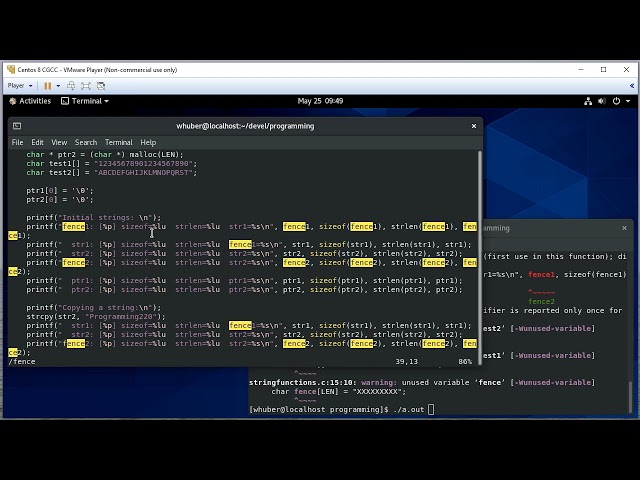Click the network status icon in top bar

588,101
